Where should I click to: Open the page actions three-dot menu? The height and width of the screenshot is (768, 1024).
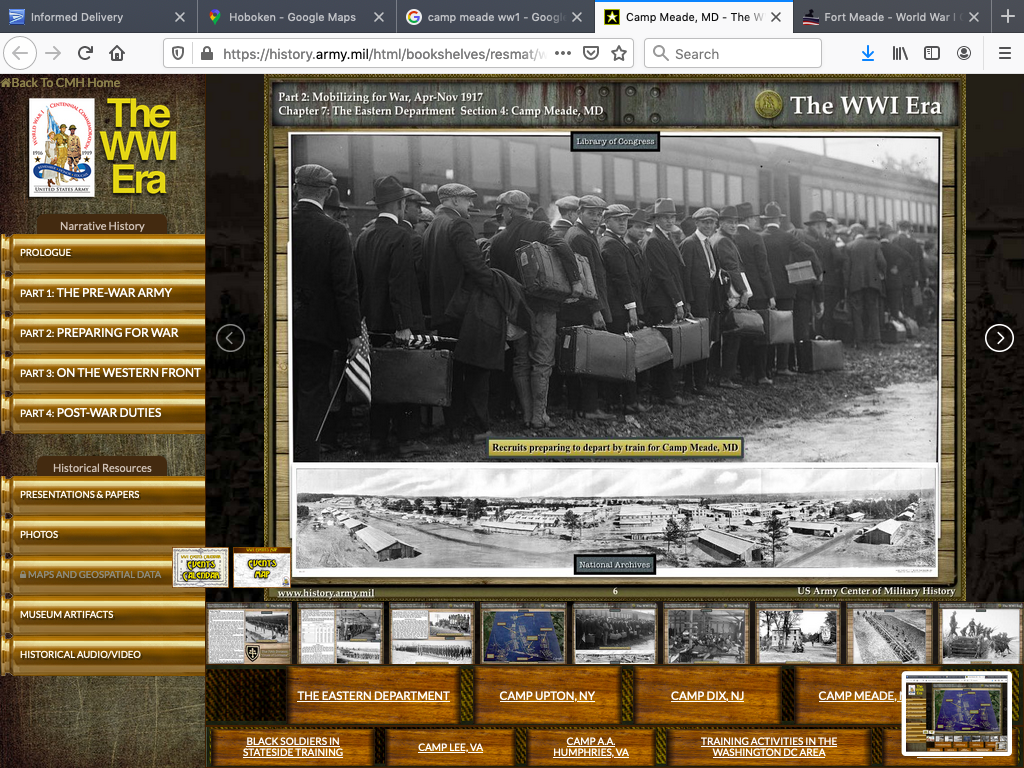coord(563,53)
